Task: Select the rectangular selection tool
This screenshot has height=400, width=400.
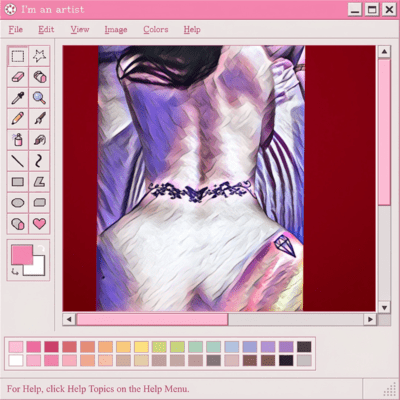Action: click(18, 56)
